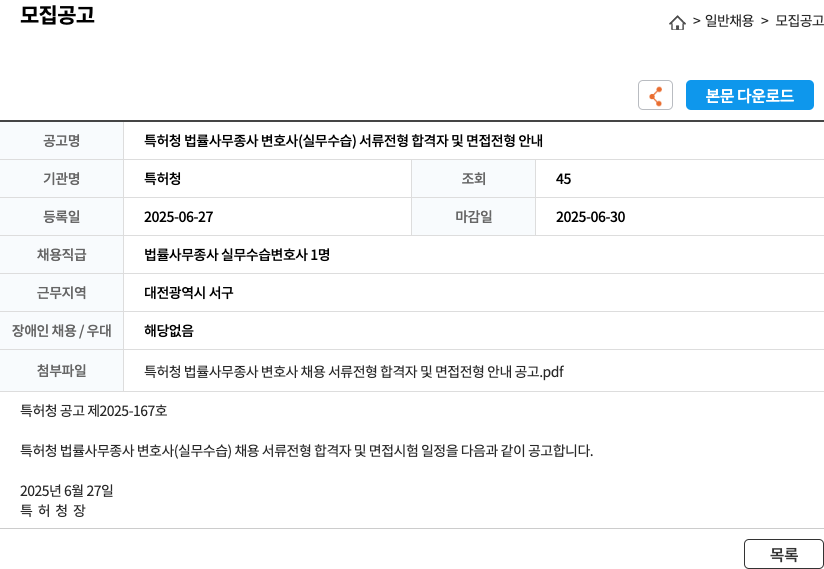Click the 특허청 agency name value

tap(162, 179)
